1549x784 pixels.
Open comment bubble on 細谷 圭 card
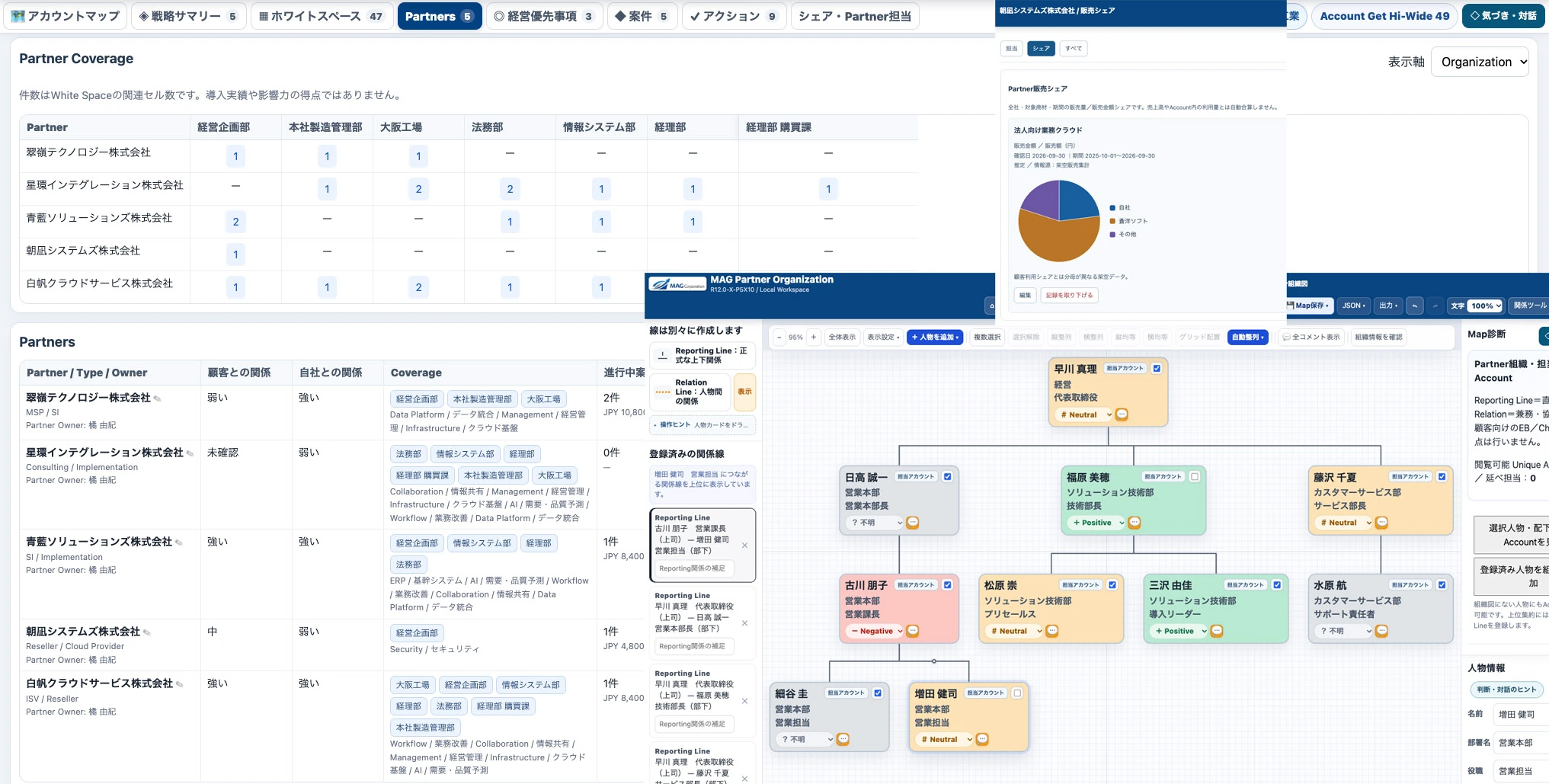[x=843, y=739]
